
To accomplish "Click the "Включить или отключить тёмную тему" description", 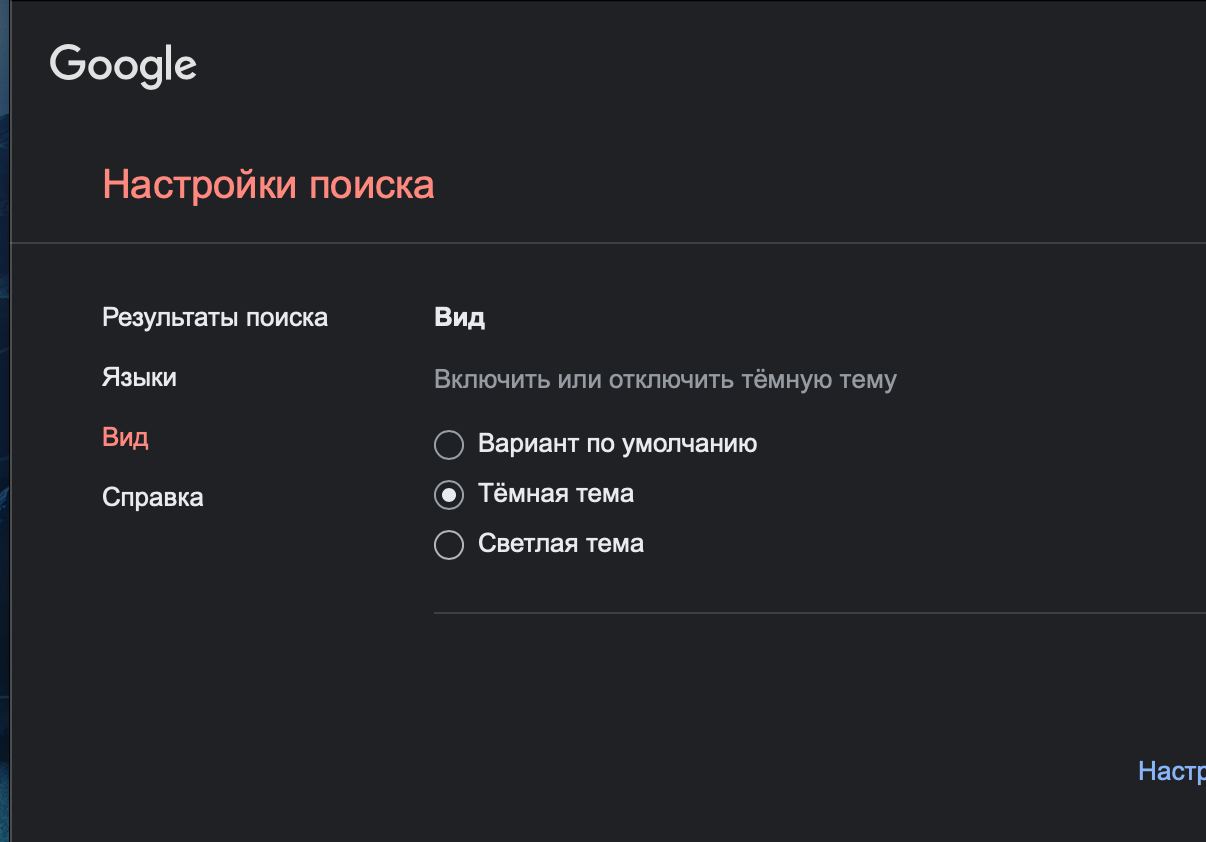I will (x=665, y=380).
